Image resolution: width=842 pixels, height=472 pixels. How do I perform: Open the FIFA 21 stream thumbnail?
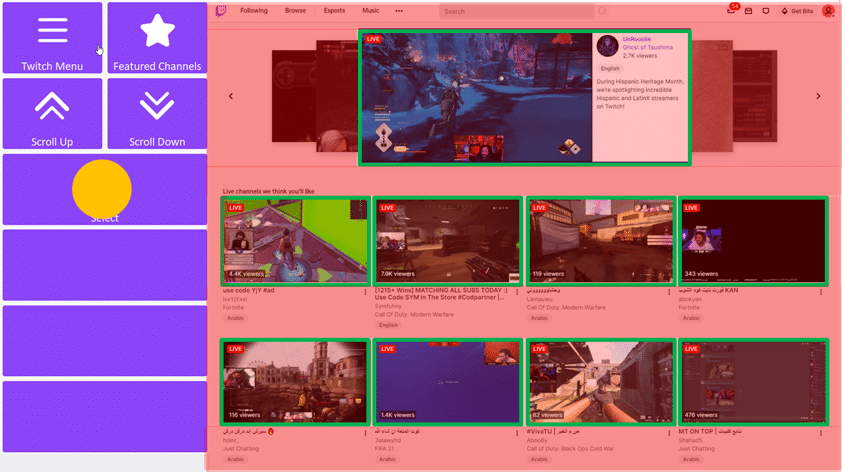click(x=448, y=381)
